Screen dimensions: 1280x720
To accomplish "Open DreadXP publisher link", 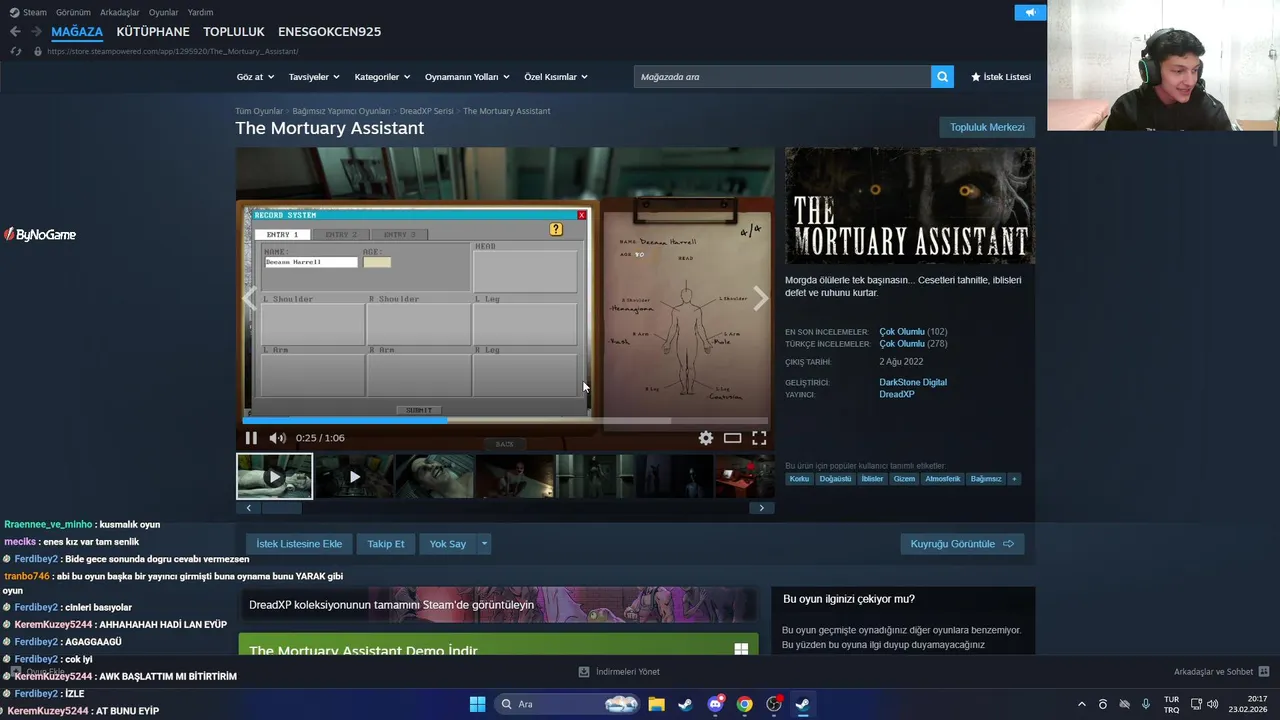I will click(897, 394).
